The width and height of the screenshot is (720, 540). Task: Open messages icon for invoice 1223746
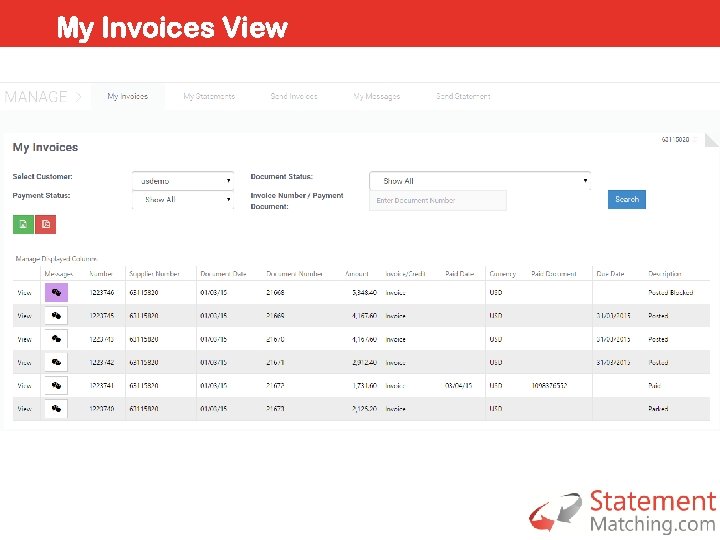click(x=56, y=292)
